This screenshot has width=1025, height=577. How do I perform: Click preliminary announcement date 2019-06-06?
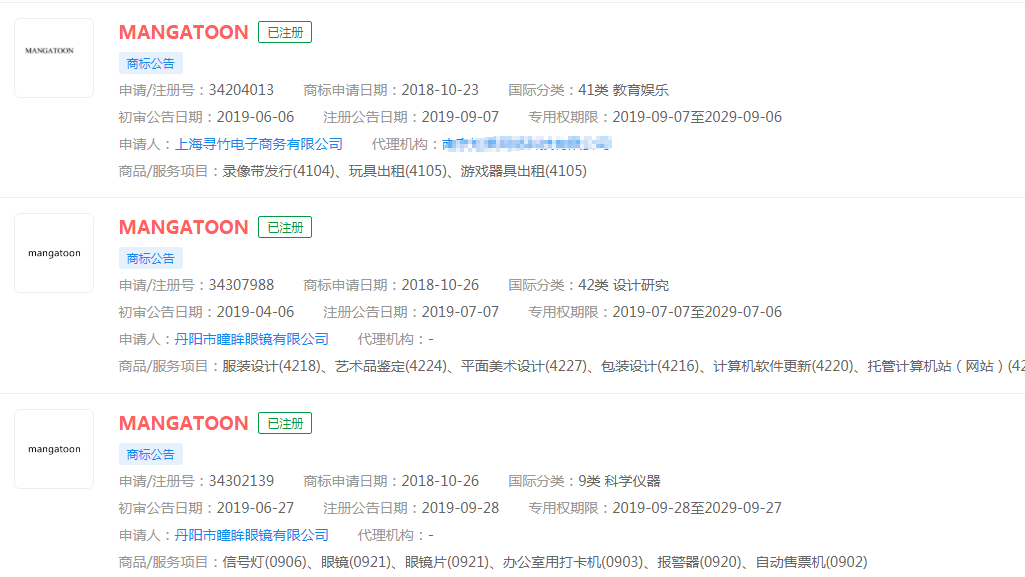tap(256, 117)
